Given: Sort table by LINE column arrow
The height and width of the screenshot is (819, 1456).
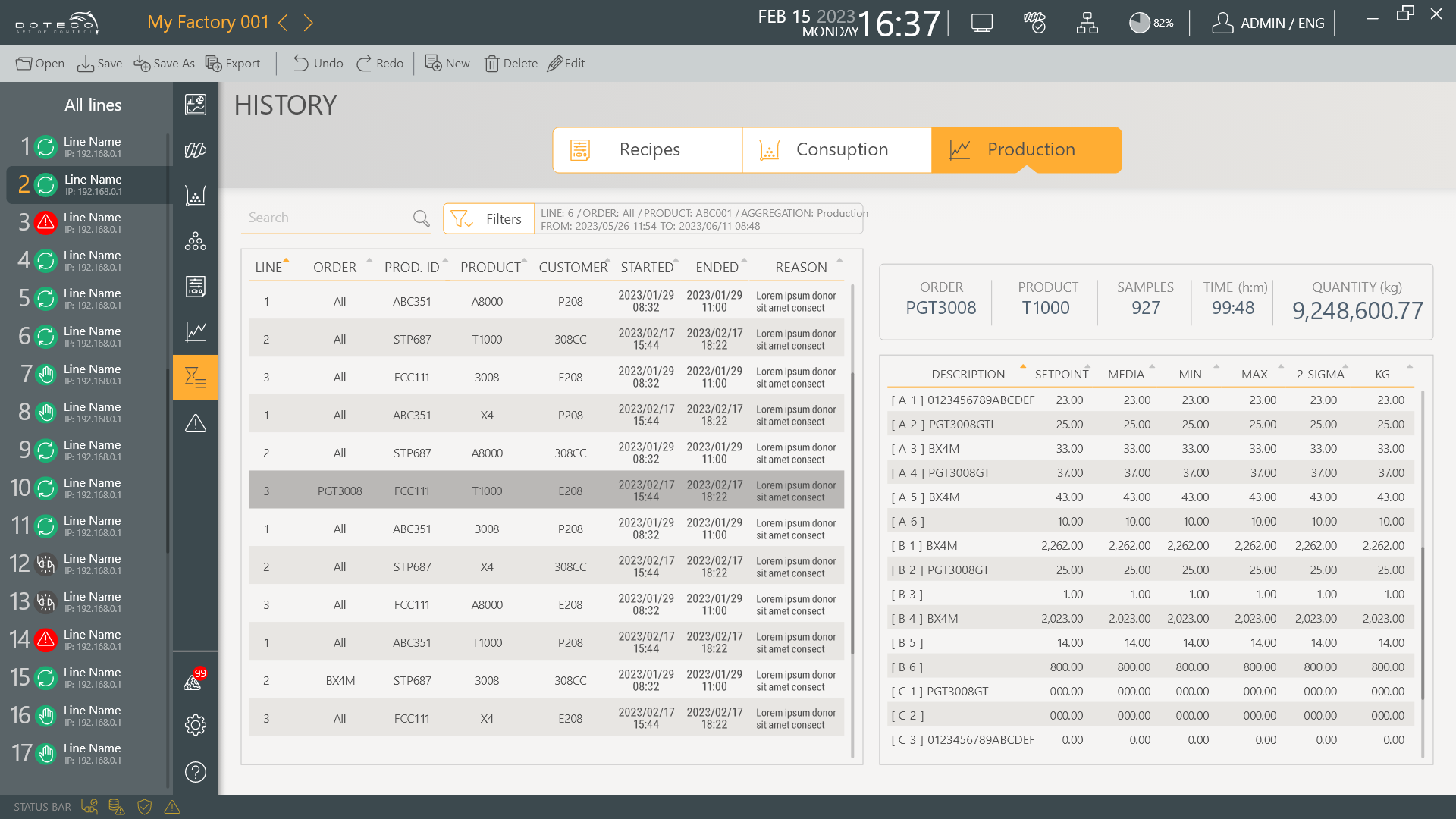Looking at the screenshot, I should tap(286, 260).
